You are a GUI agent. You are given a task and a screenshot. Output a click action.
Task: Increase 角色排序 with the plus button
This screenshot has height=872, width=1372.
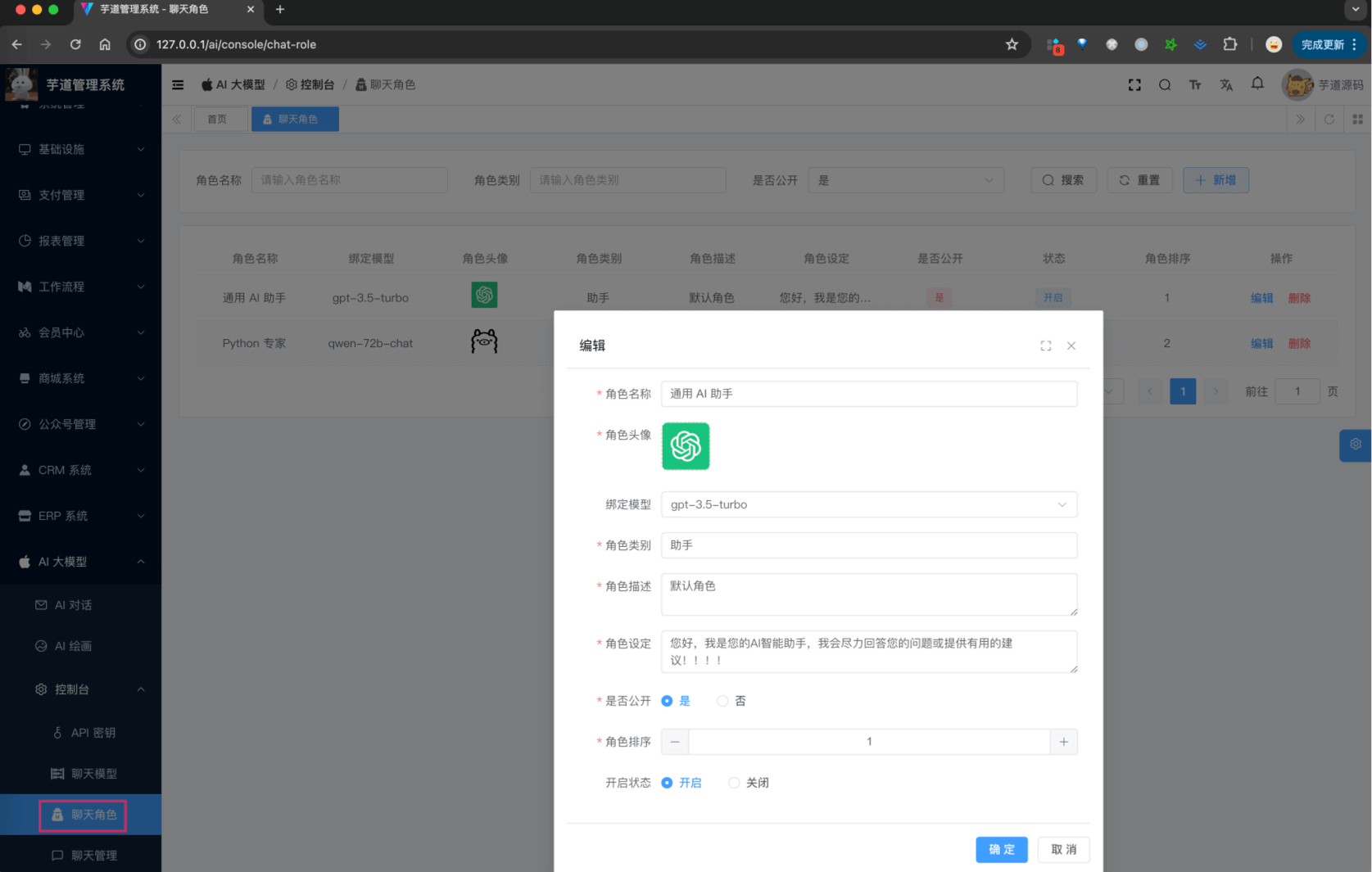click(x=1063, y=742)
